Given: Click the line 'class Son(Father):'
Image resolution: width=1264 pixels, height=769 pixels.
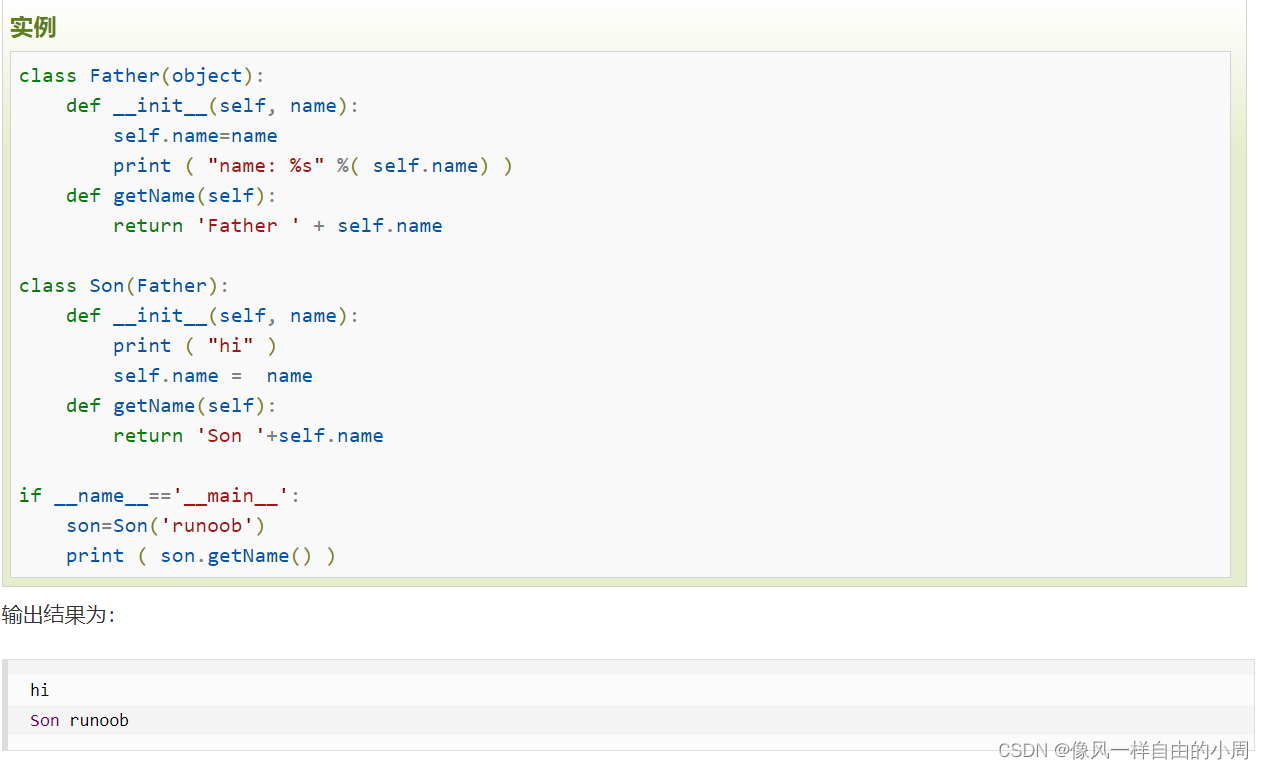Looking at the screenshot, I should (x=124, y=286).
